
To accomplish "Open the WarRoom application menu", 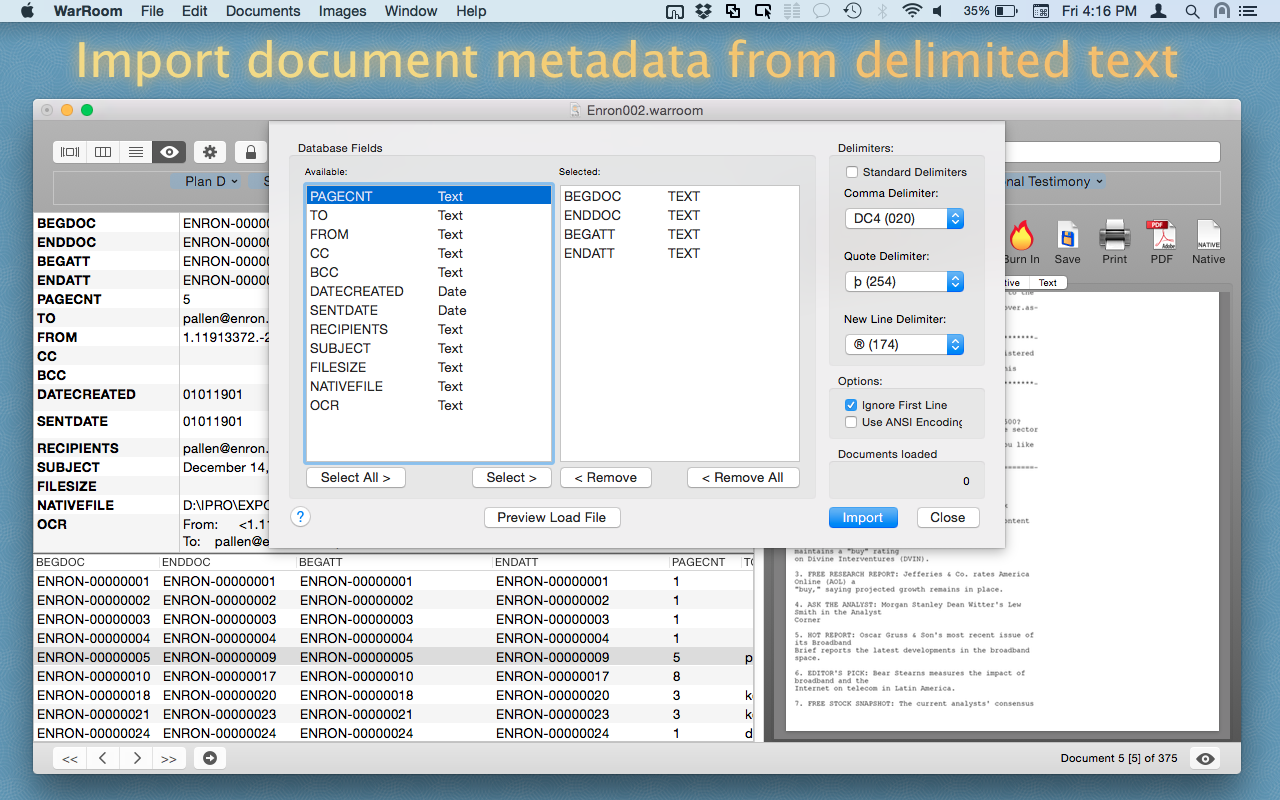I will tap(88, 11).
